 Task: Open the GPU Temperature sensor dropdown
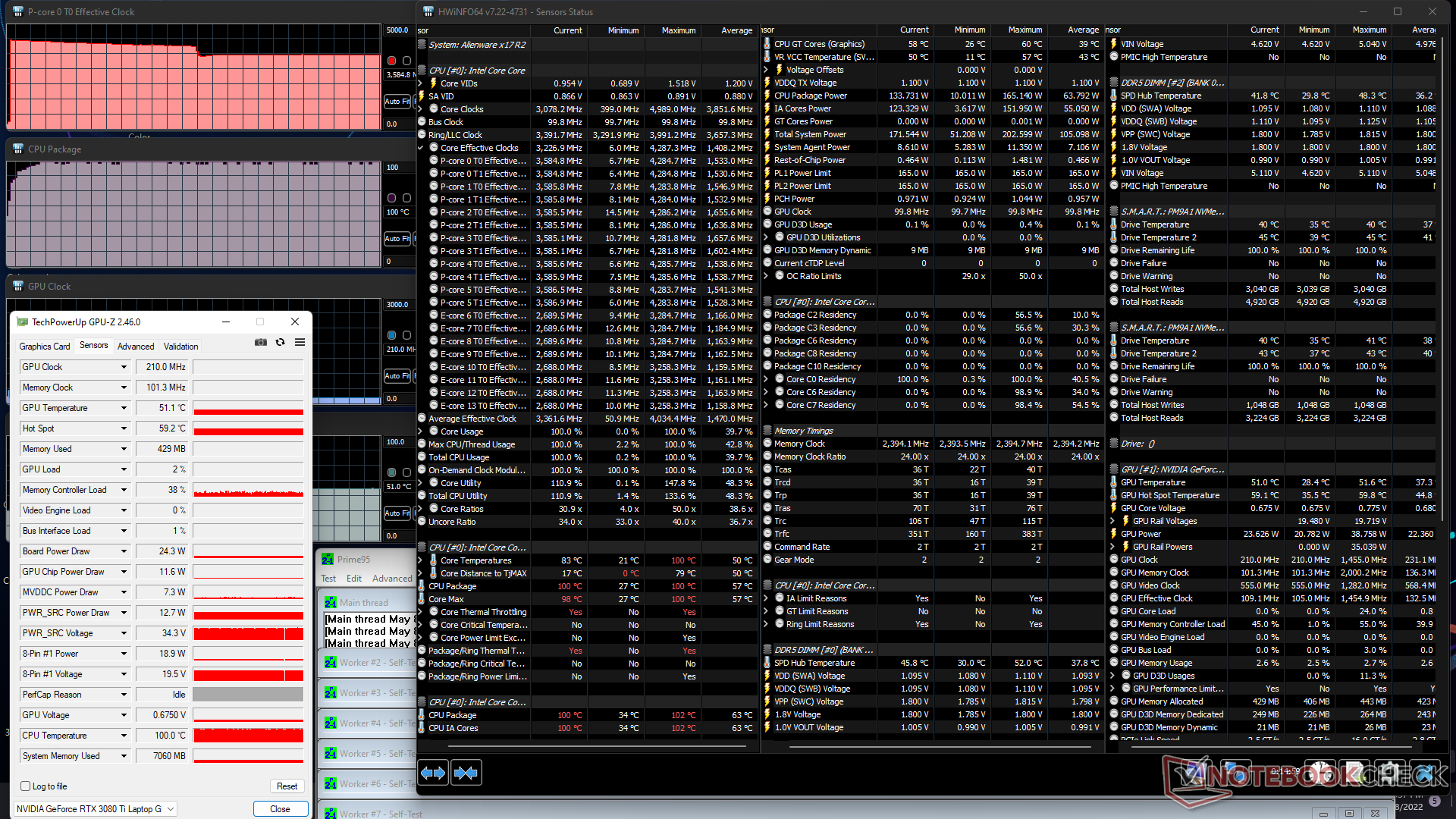tap(124, 408)
